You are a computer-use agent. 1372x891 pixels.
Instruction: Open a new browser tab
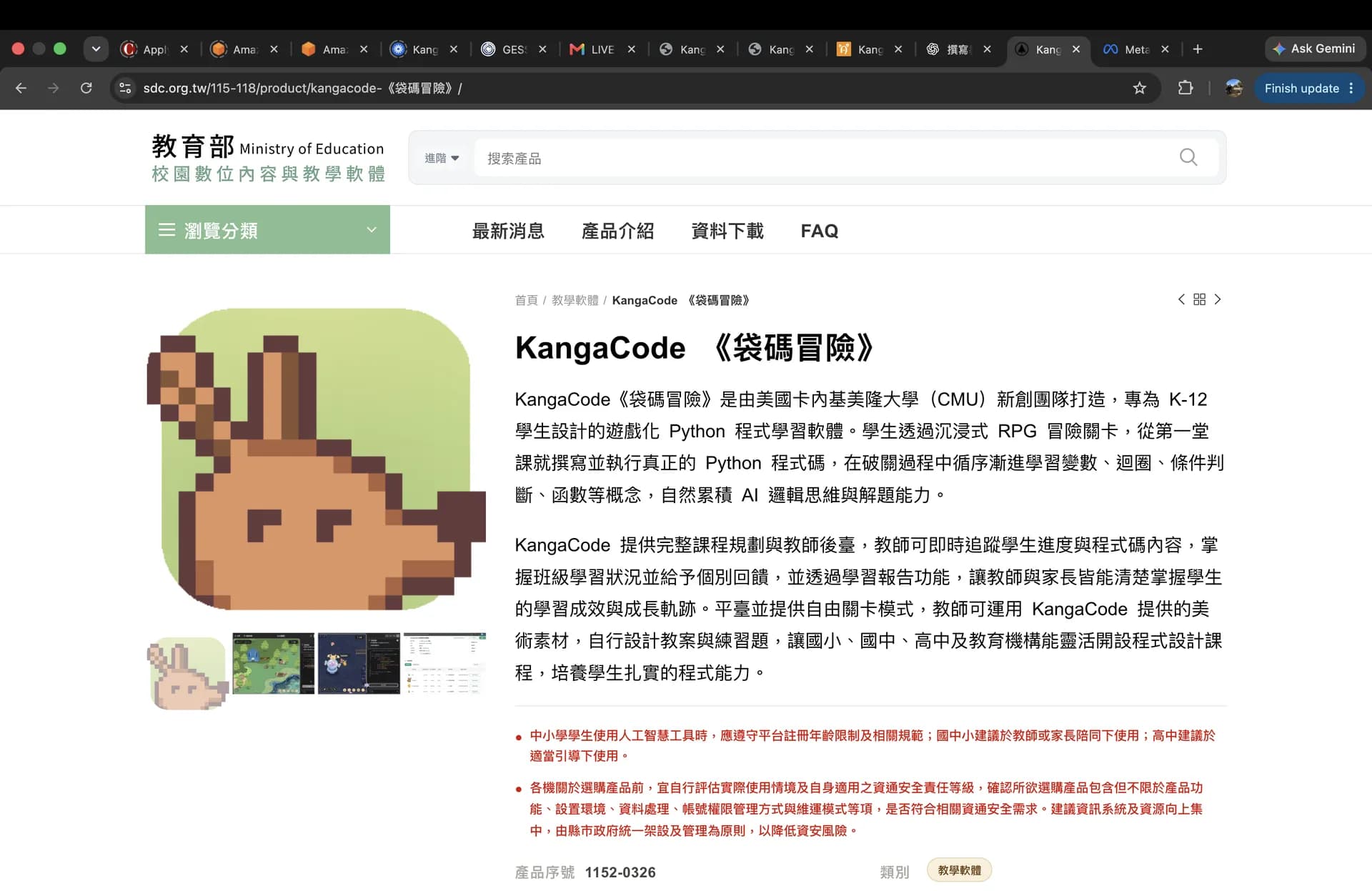click(x=1198, y=49)
